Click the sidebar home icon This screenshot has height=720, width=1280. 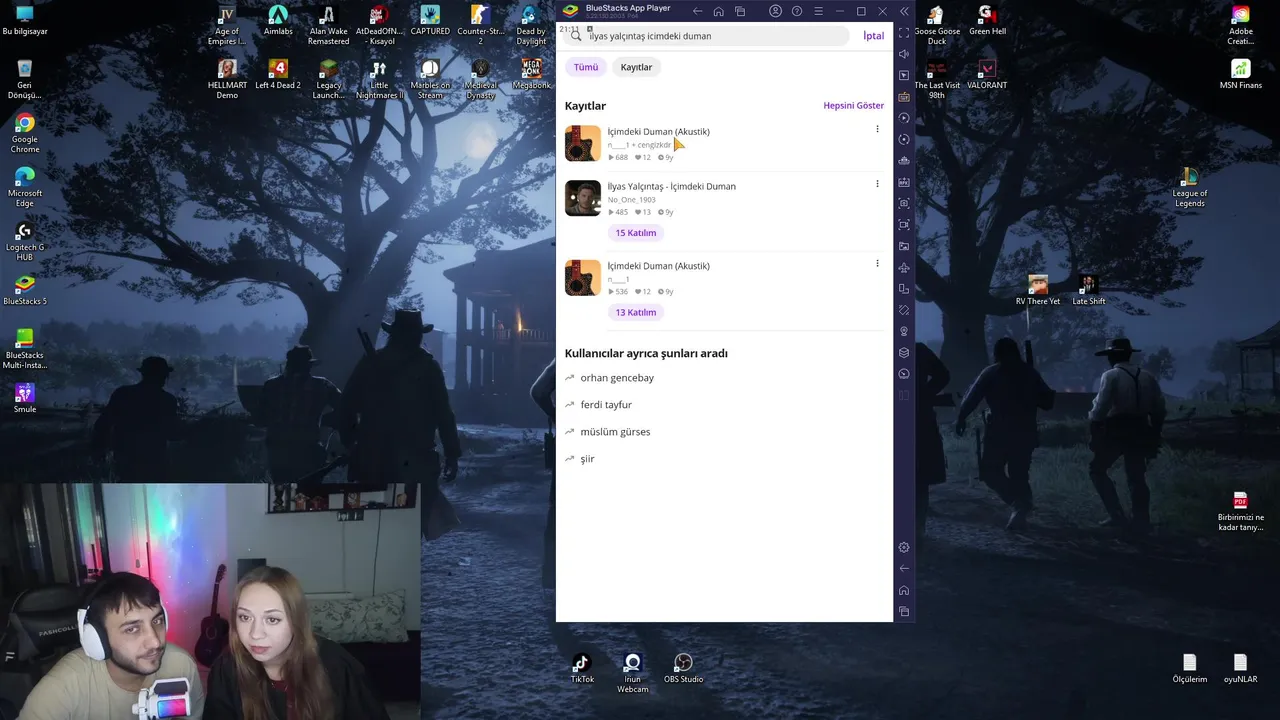click(x=904, y=590)
